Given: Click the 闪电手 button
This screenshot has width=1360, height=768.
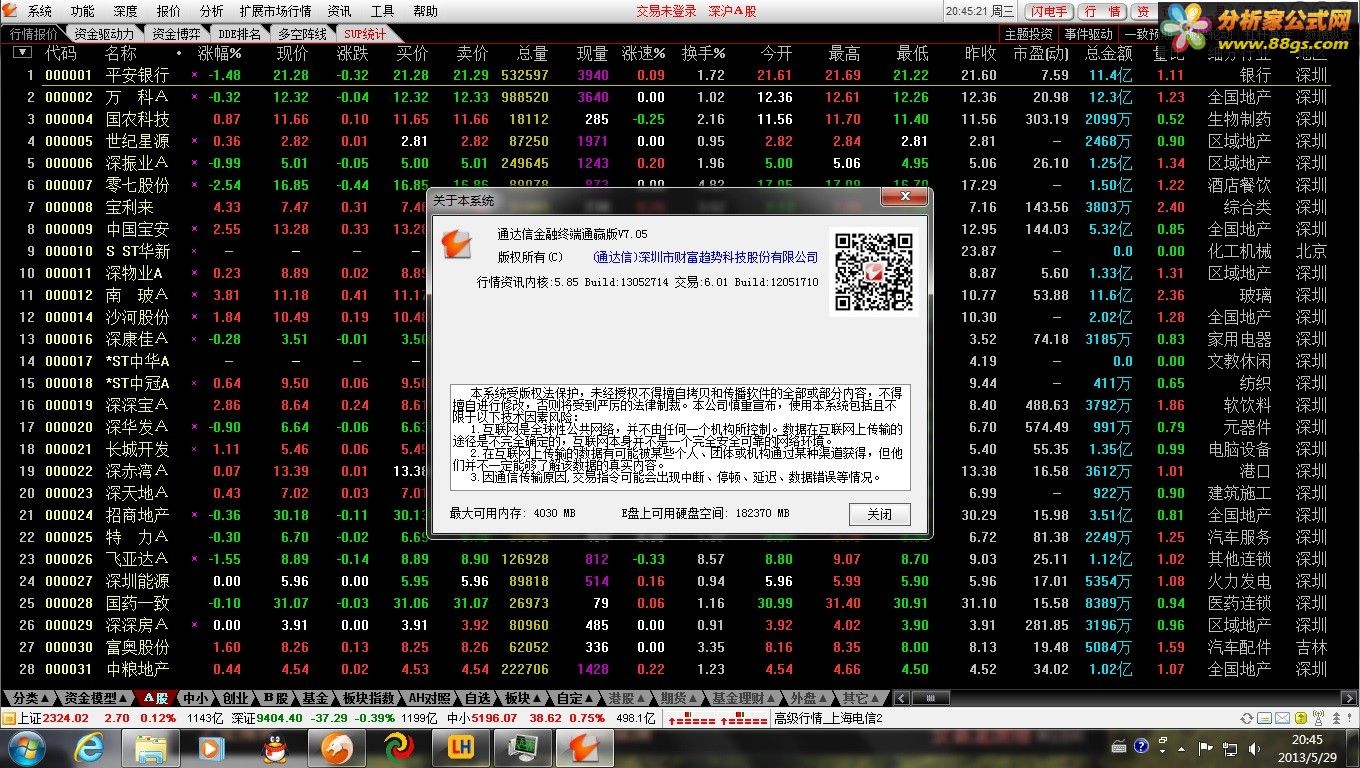Looking at the screenshot, I should click(x=1048, y=12).
